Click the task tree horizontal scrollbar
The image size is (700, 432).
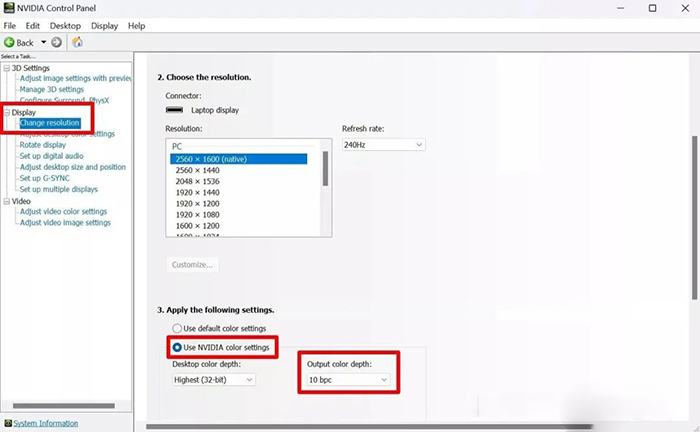64,406
